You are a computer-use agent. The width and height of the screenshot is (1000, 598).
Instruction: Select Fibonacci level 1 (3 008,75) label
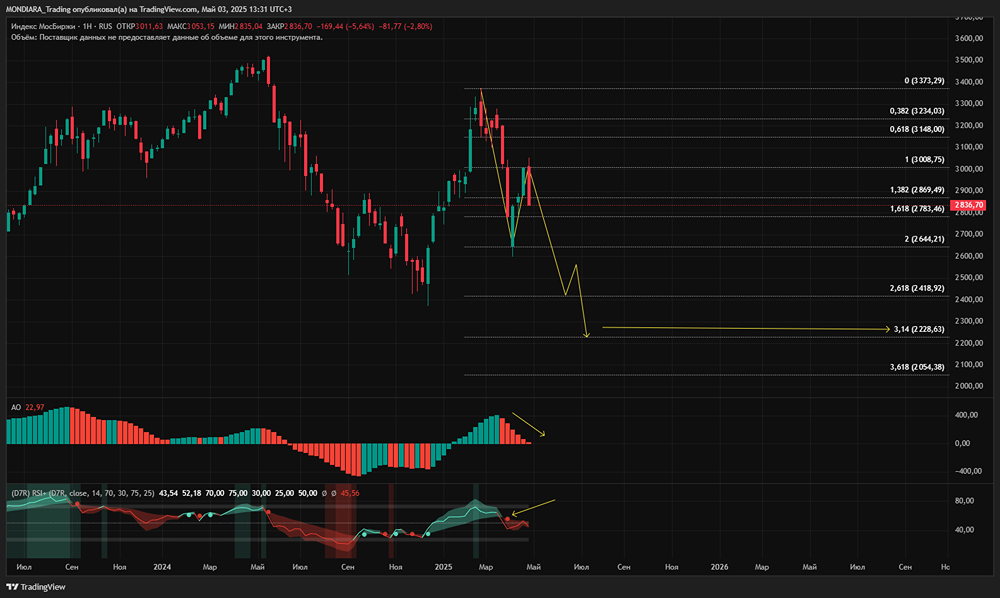pyautogui.click(x=924, y=159)
